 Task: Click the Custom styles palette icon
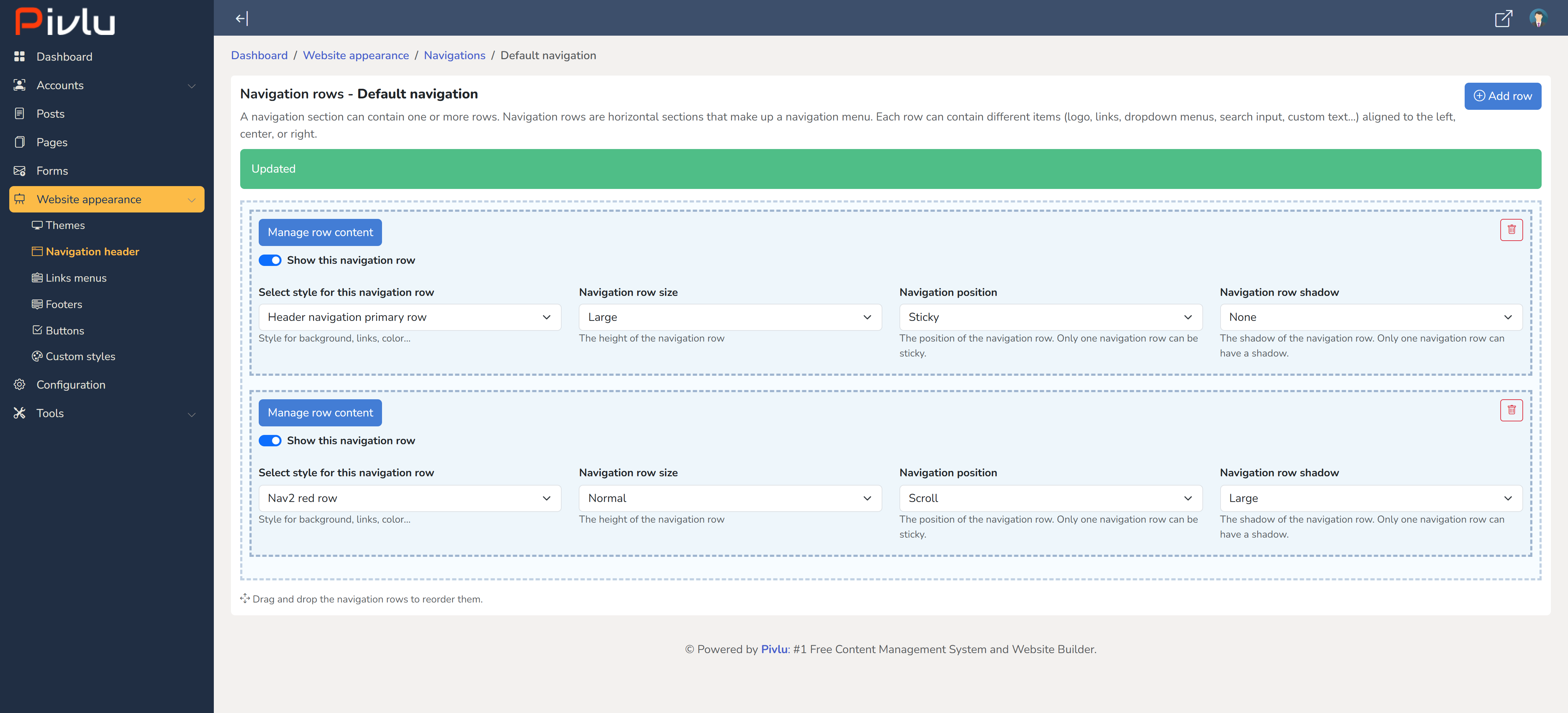(37, 356)
